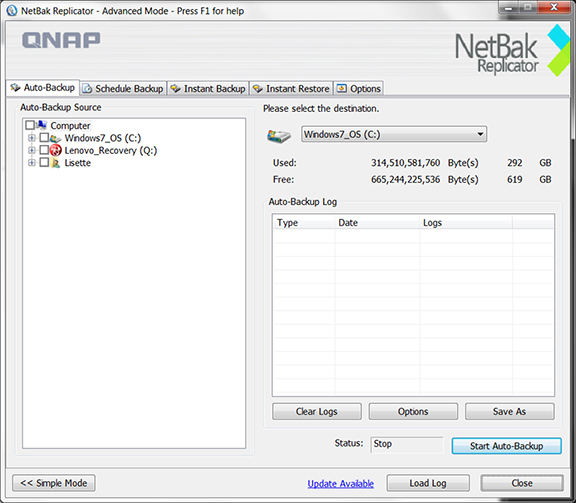Expand the Lenovo_Recovery (Q:) tree node
The image size is (576, 503).
[32, 150]
